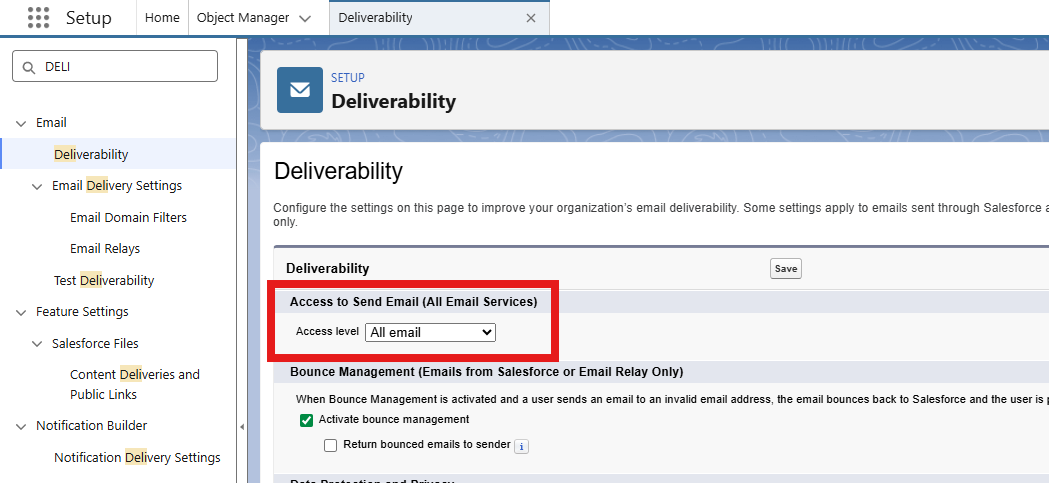Open Notification Delivery Settings

(x=137, y=458)
